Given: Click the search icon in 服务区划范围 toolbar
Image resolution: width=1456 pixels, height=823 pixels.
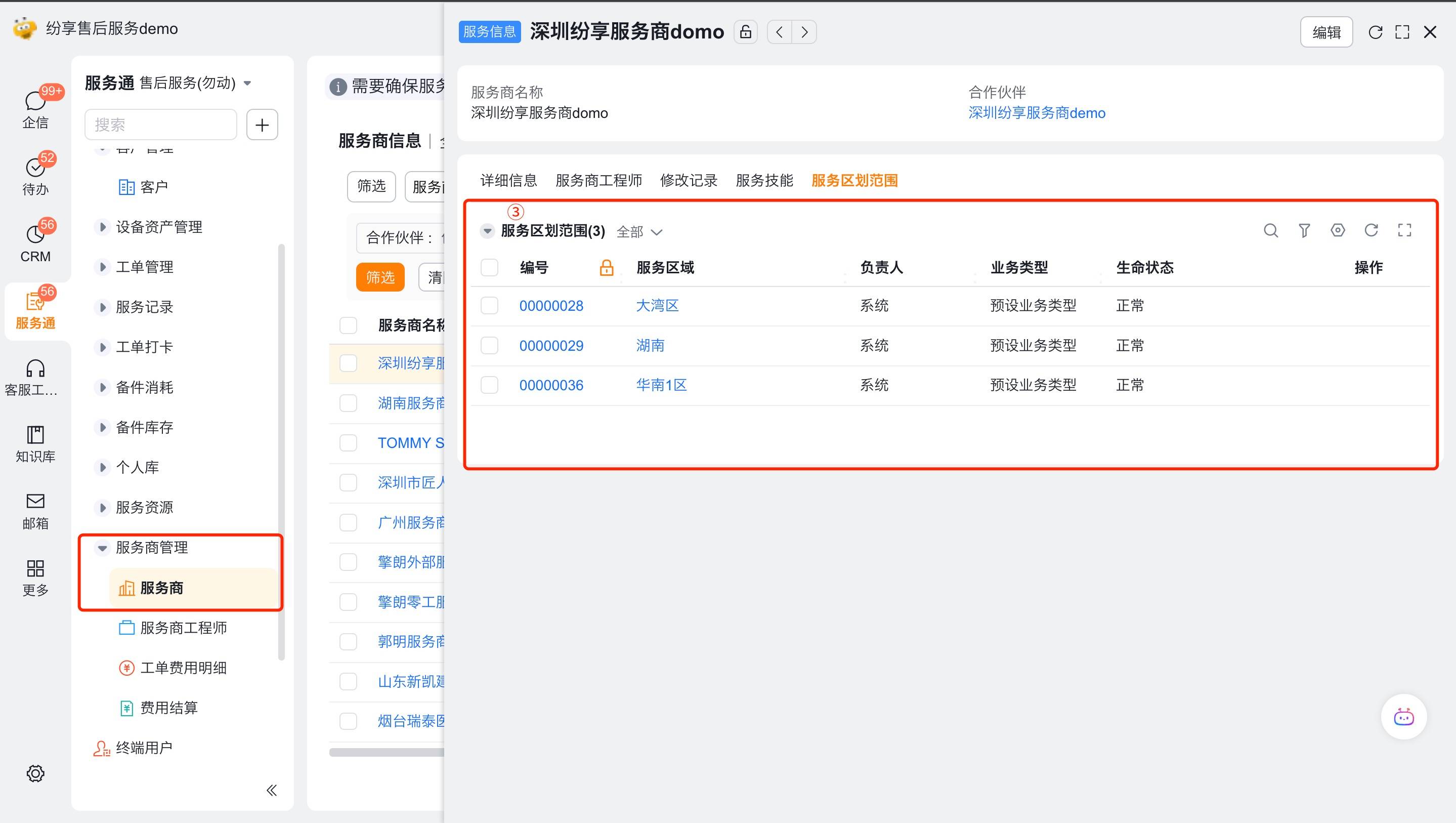Looking at the screenshot, I should click(x=1271, y=230).
